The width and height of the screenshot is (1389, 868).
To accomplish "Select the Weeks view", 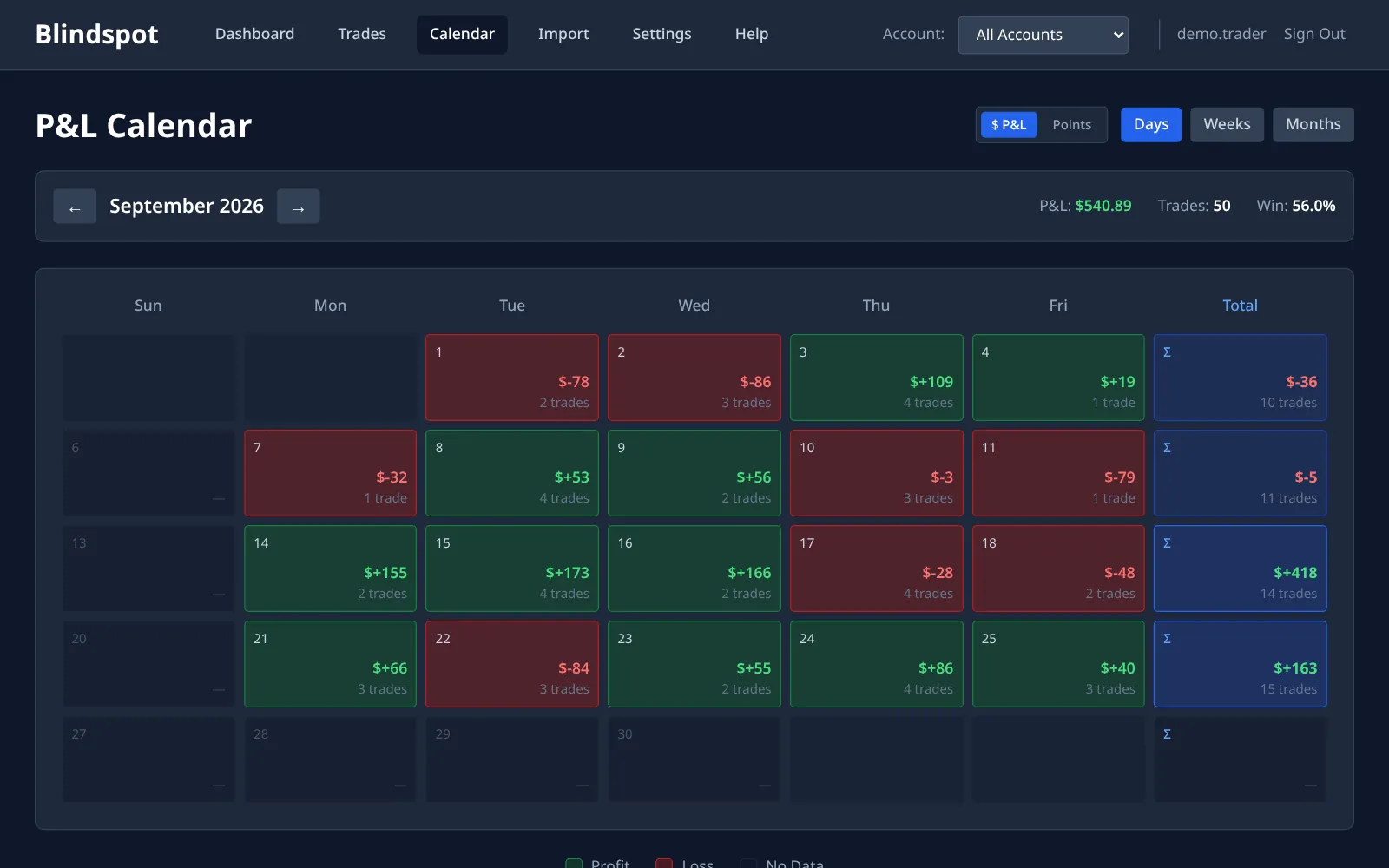I will [1227, 125].
